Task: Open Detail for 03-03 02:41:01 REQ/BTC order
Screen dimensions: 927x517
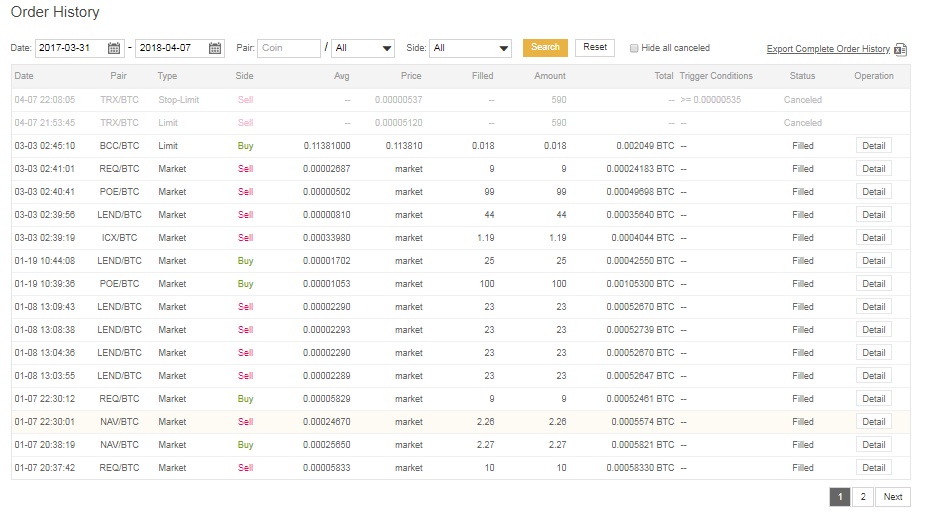Action: [873, 169]
